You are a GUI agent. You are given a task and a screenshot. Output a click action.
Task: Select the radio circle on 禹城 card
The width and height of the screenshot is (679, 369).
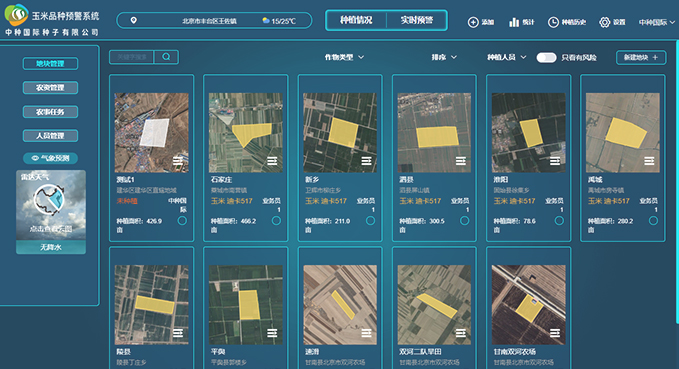(653, 221)
